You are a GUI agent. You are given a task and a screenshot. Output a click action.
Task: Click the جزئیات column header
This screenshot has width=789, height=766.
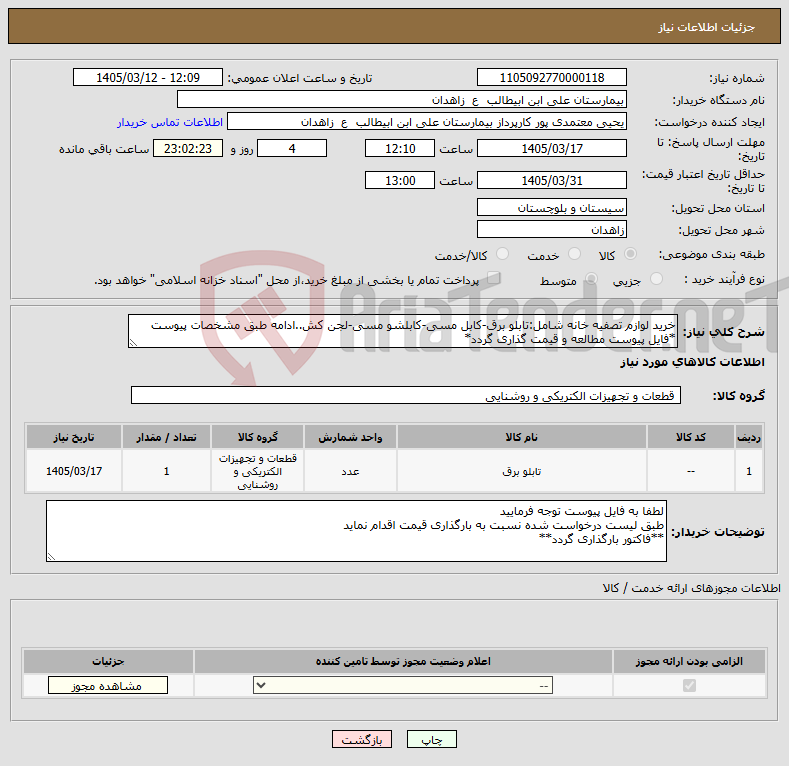[108, 661]
